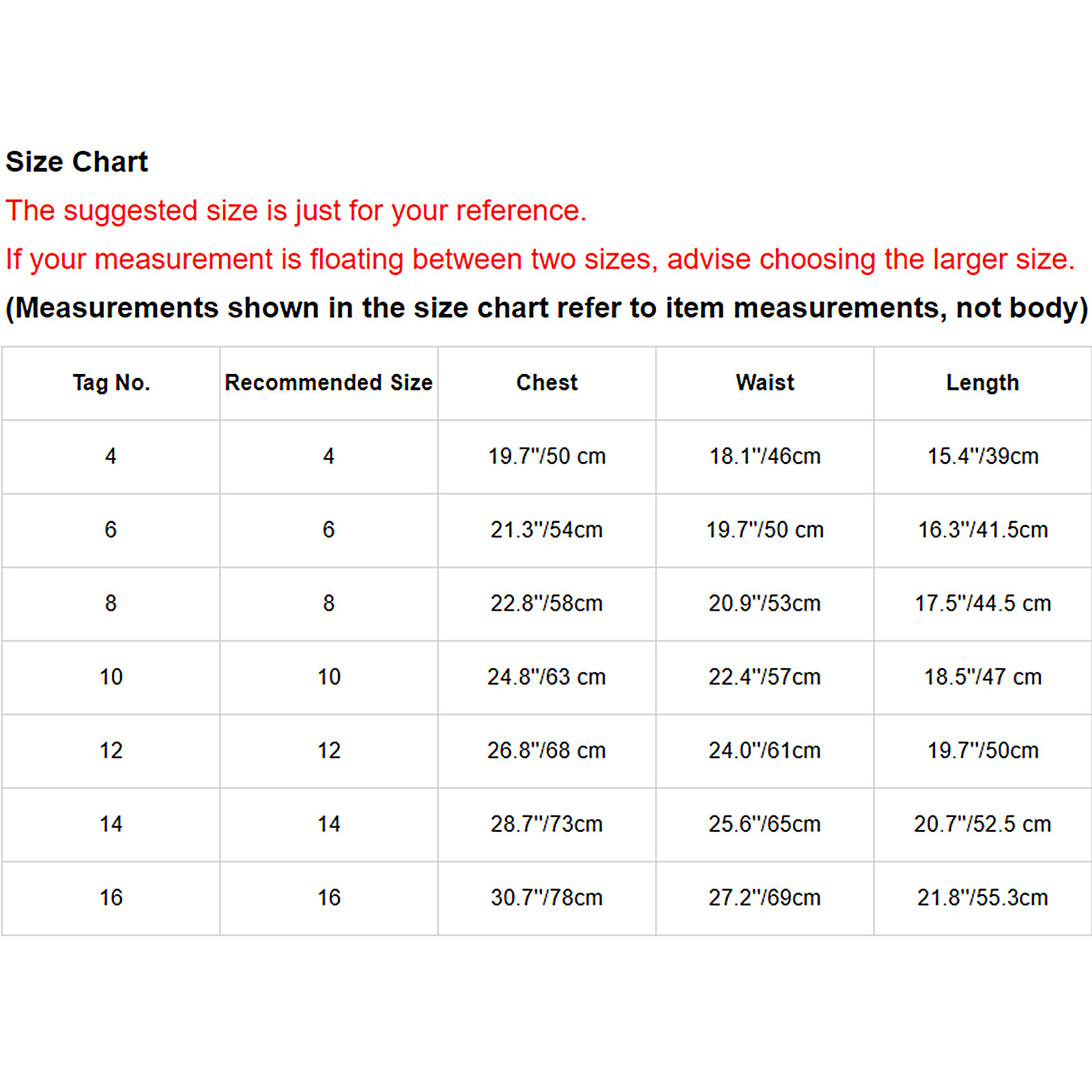This screenshot has width=1092, height=1092.
Task: Click chest cell 24.8"/63 cm
Action: click(x=547, y=677)
